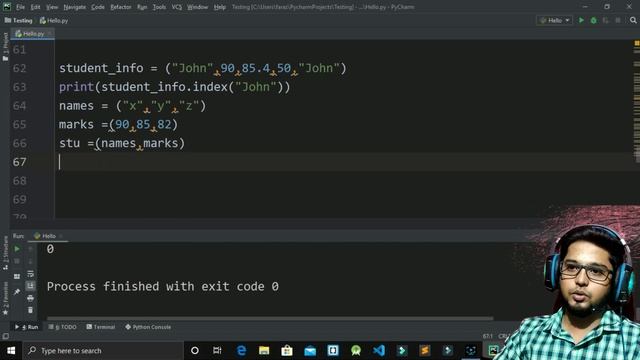
Task: Open File Explorer from the taskbar
Action: click(264, 351)
